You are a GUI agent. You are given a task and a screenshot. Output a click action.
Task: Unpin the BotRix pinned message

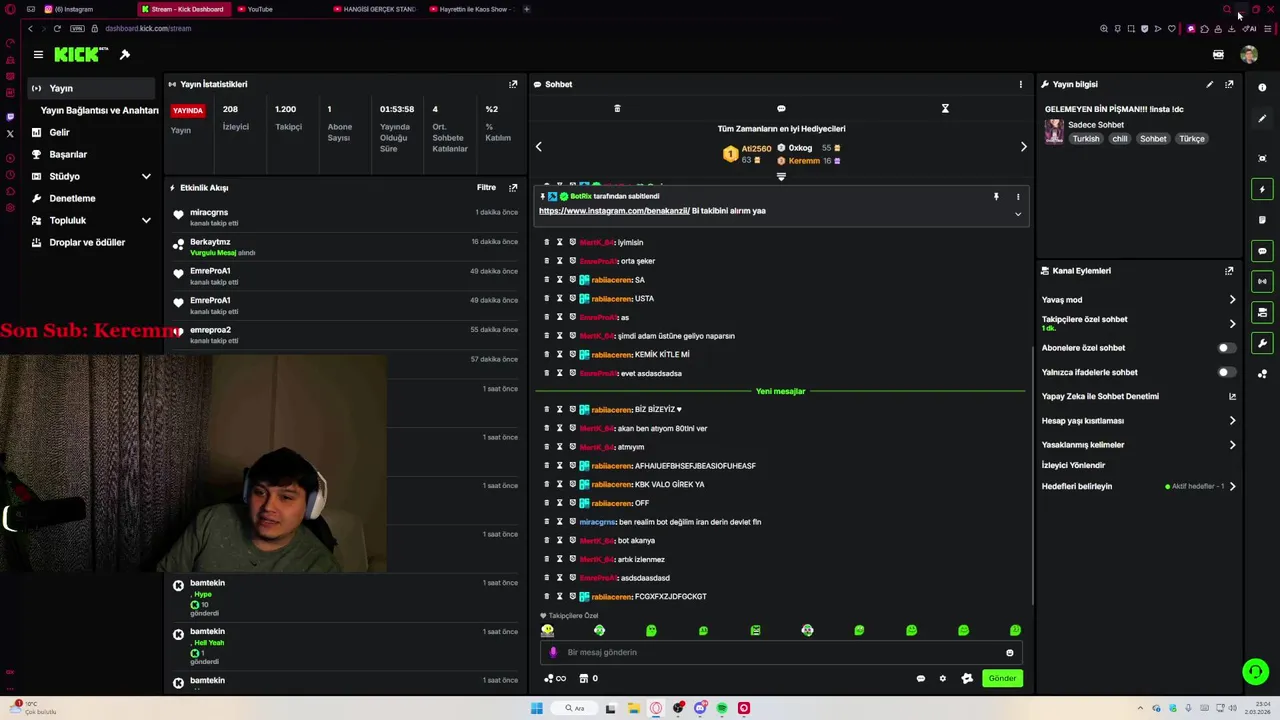pyautogui.click(x=996, y=196)
